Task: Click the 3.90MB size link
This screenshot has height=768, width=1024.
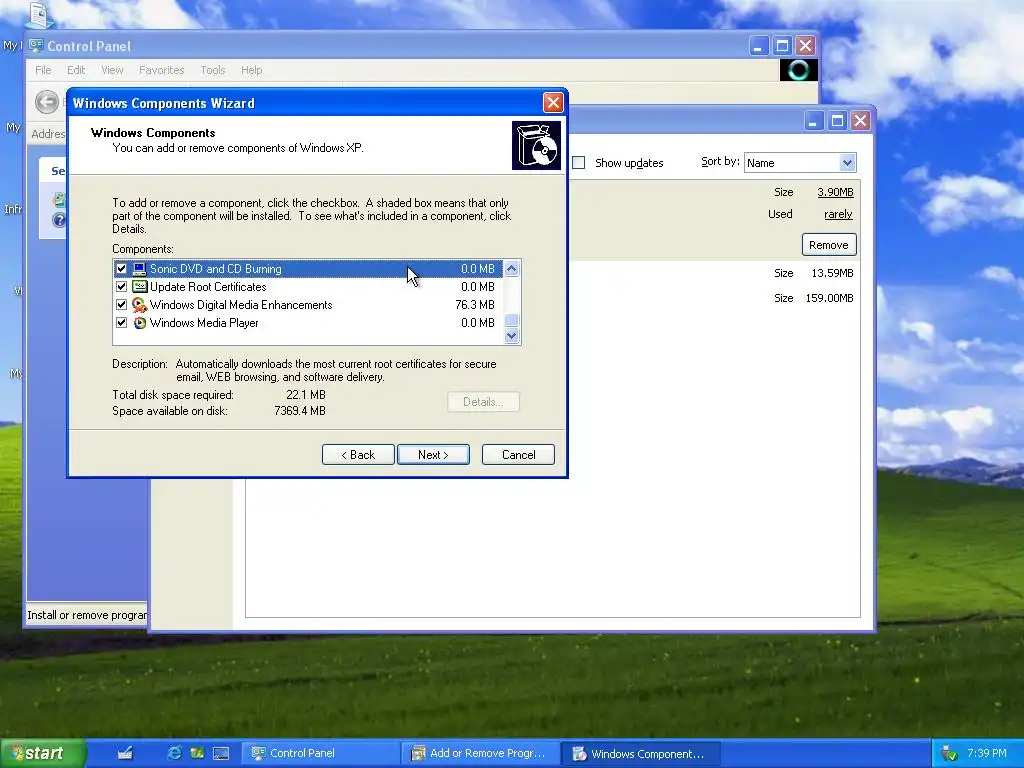Action: tap(835, 192)
